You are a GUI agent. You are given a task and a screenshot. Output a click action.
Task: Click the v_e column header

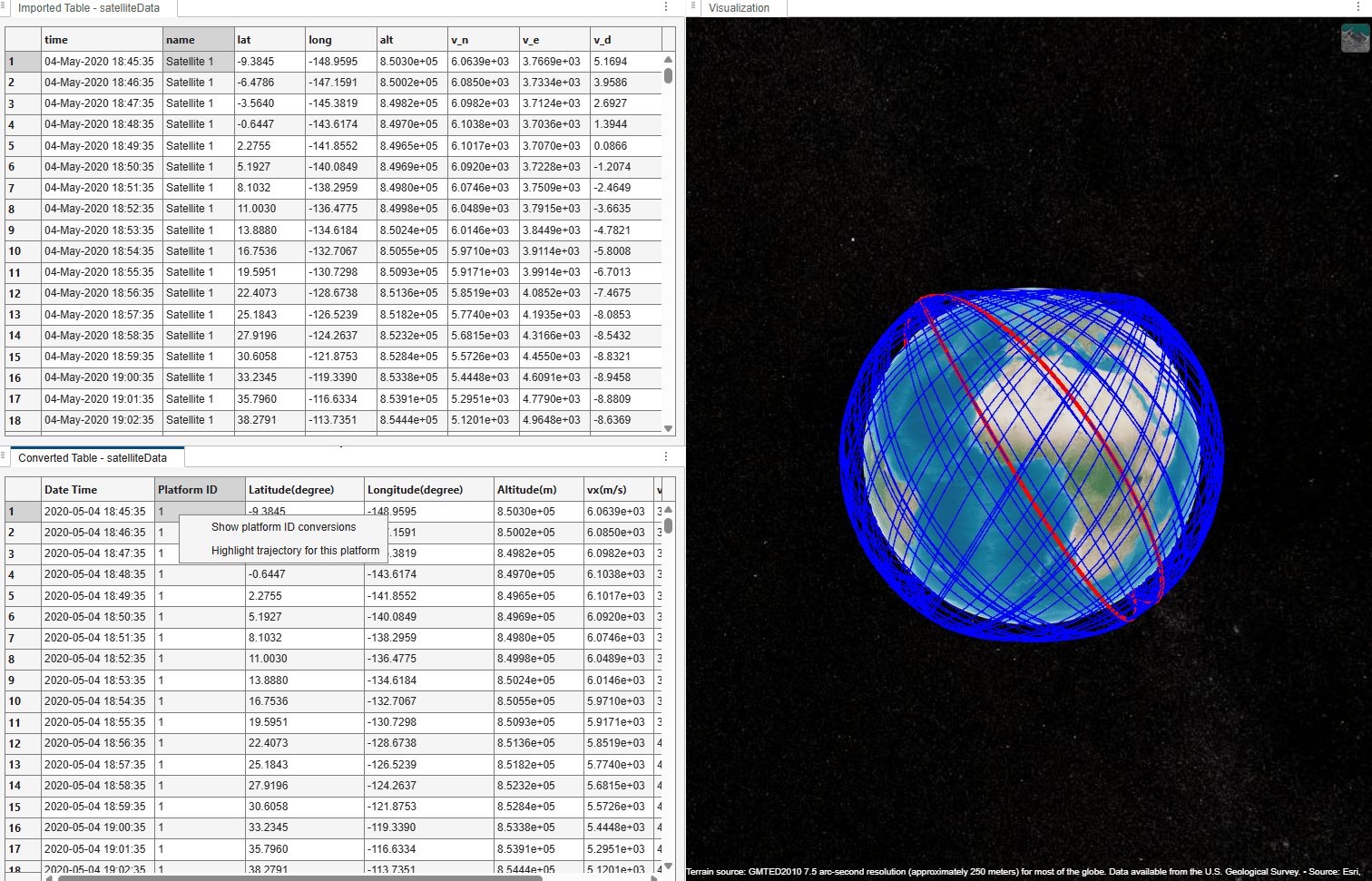coord(555,40)
